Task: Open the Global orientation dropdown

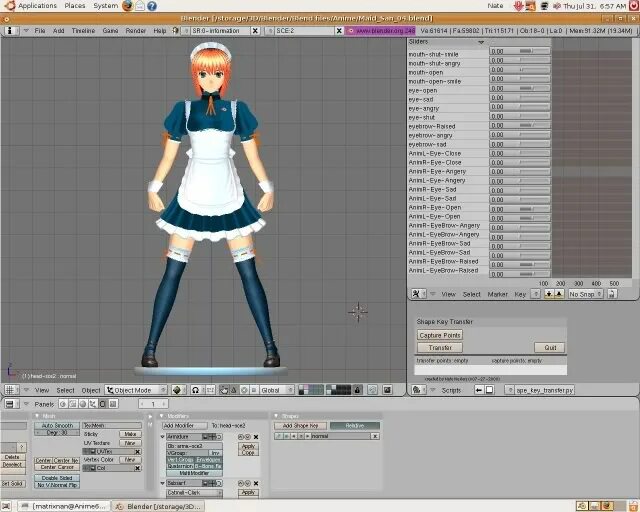Action: pos(277,390)
